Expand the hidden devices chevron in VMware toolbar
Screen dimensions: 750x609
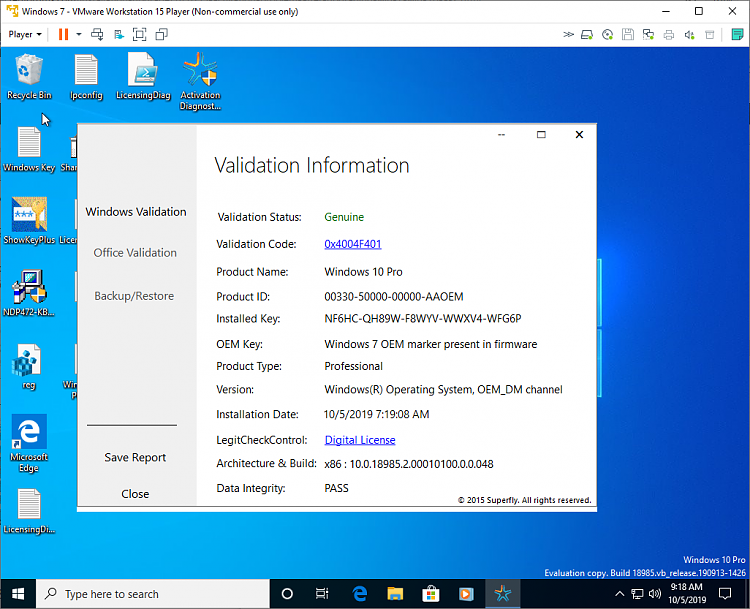[x=568, y=34]
